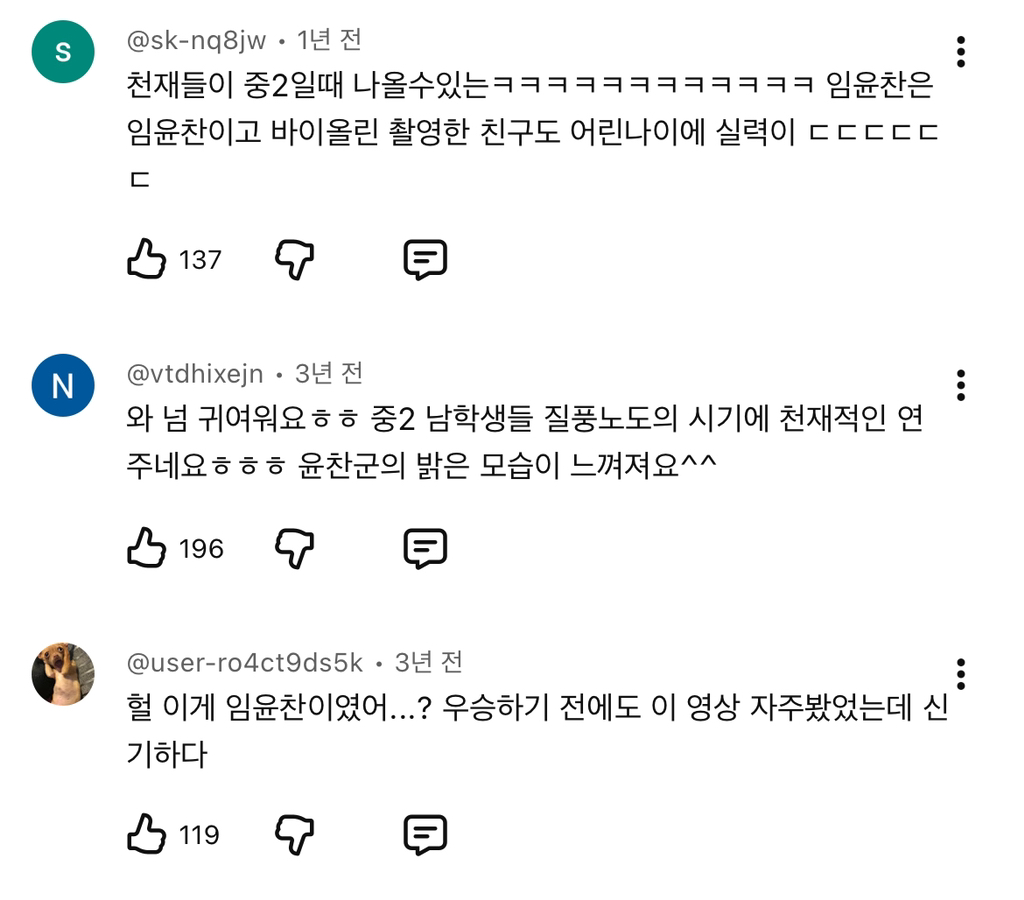Go to @user-ro4ct9ds5k channel via username

click(x=245, y=663)
